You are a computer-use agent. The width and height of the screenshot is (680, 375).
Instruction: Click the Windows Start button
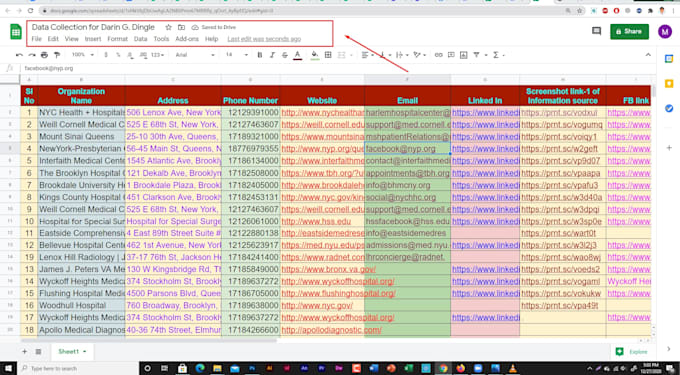[8, 368]
